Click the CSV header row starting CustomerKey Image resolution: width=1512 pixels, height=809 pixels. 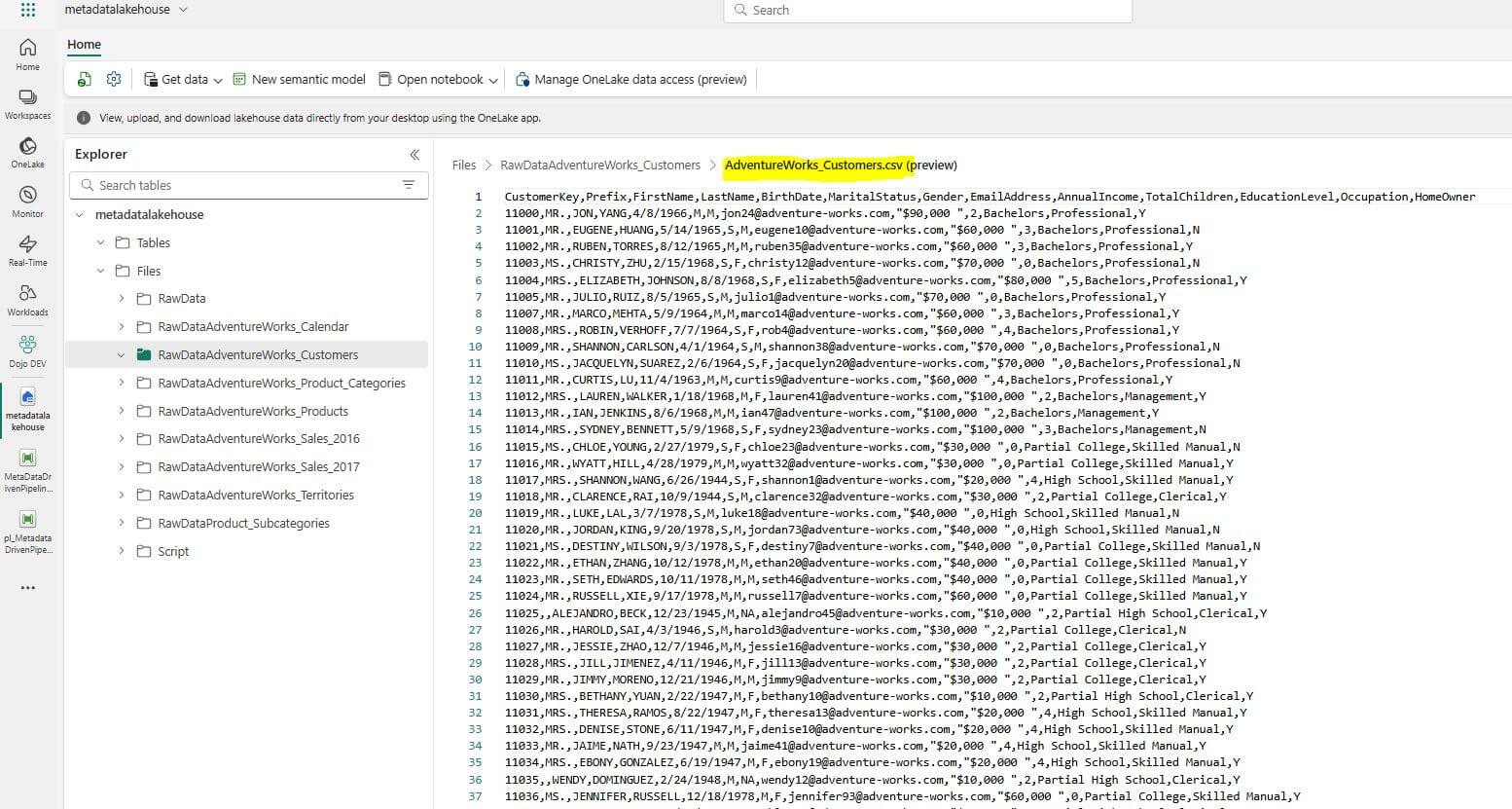tap(990, 197)
